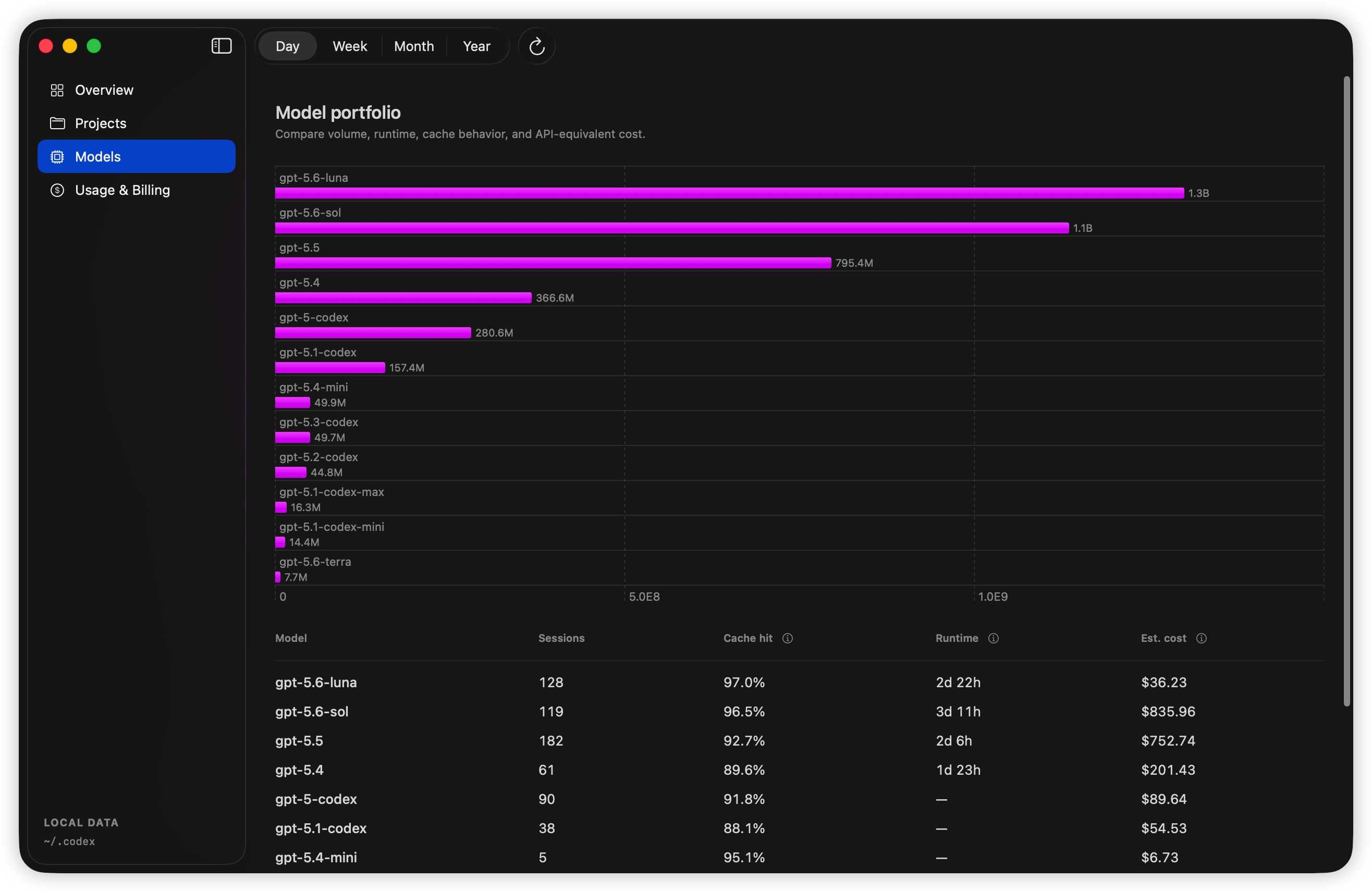Click the Est. cost column header
The image size is (1372, 892).
tap(1163, 638)
